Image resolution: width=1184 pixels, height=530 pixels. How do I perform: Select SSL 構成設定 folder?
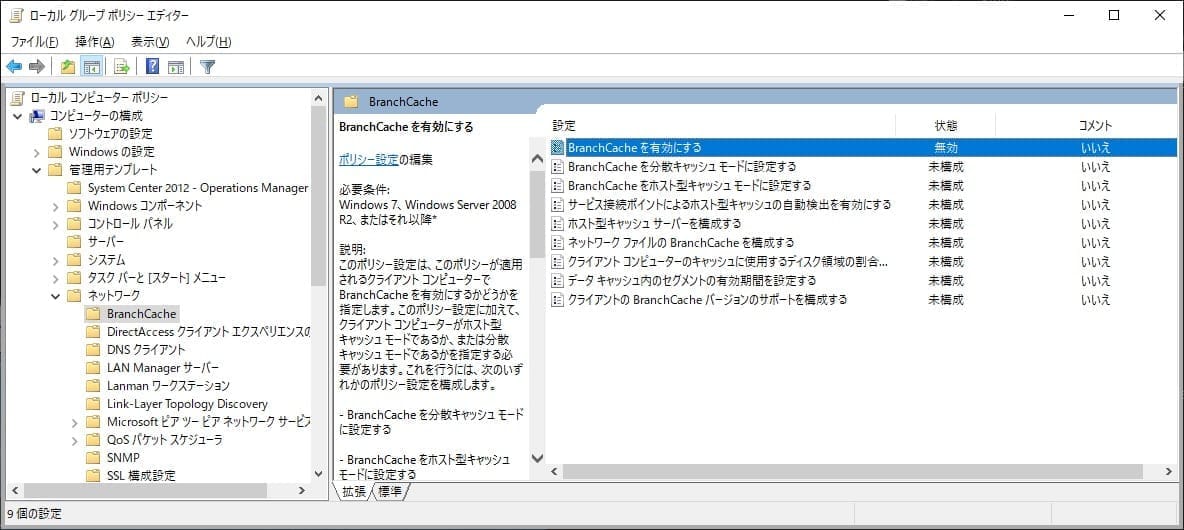[141, 476]
